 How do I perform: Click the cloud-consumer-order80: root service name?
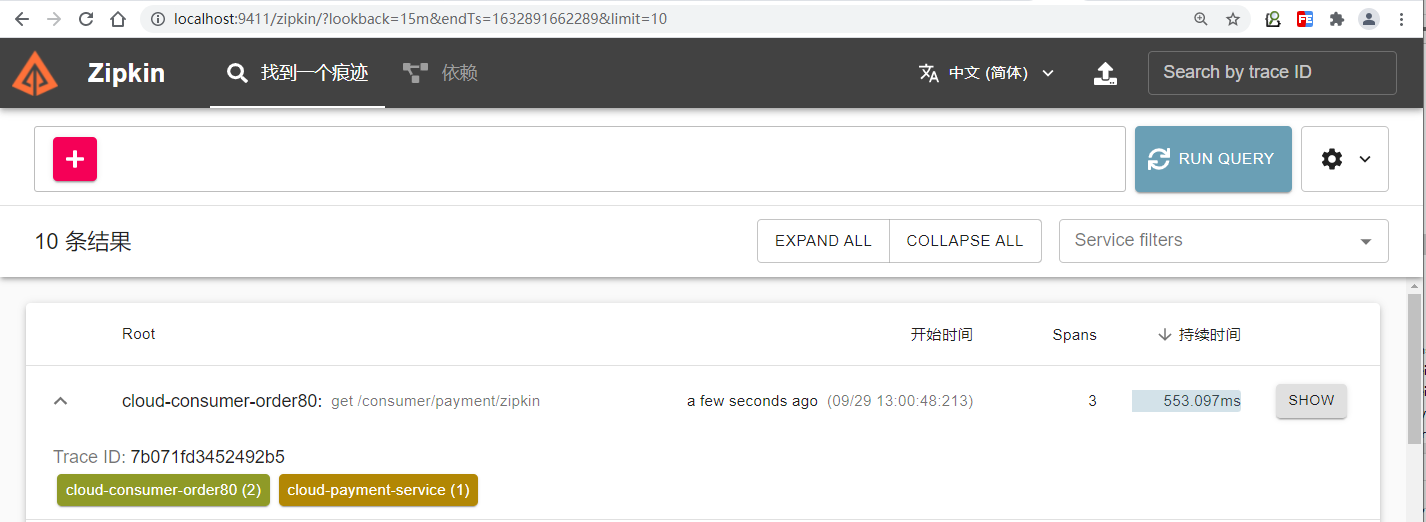[222, 401]
